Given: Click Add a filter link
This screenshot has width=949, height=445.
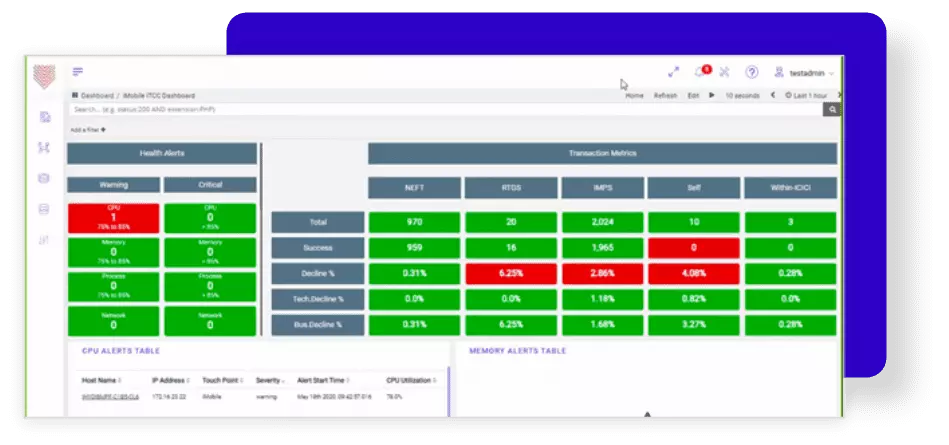Looking at the screenshot, I should coord(88,130).
